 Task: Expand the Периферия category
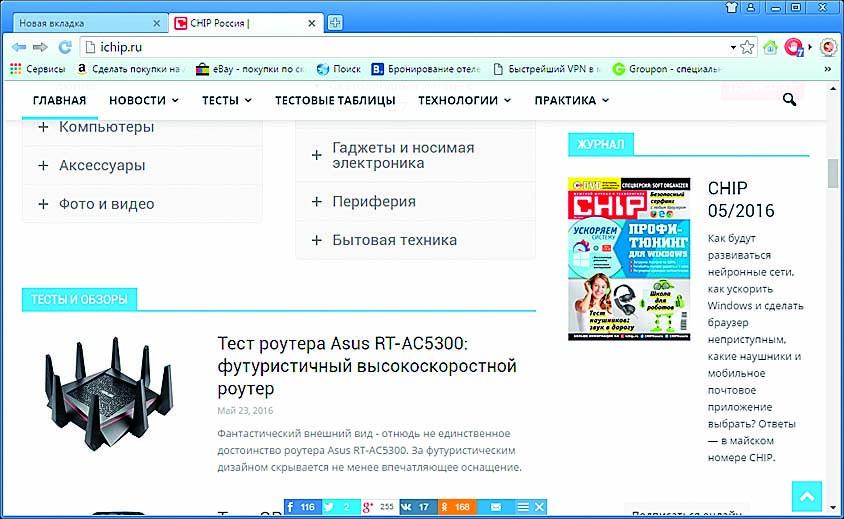point(316,201)
